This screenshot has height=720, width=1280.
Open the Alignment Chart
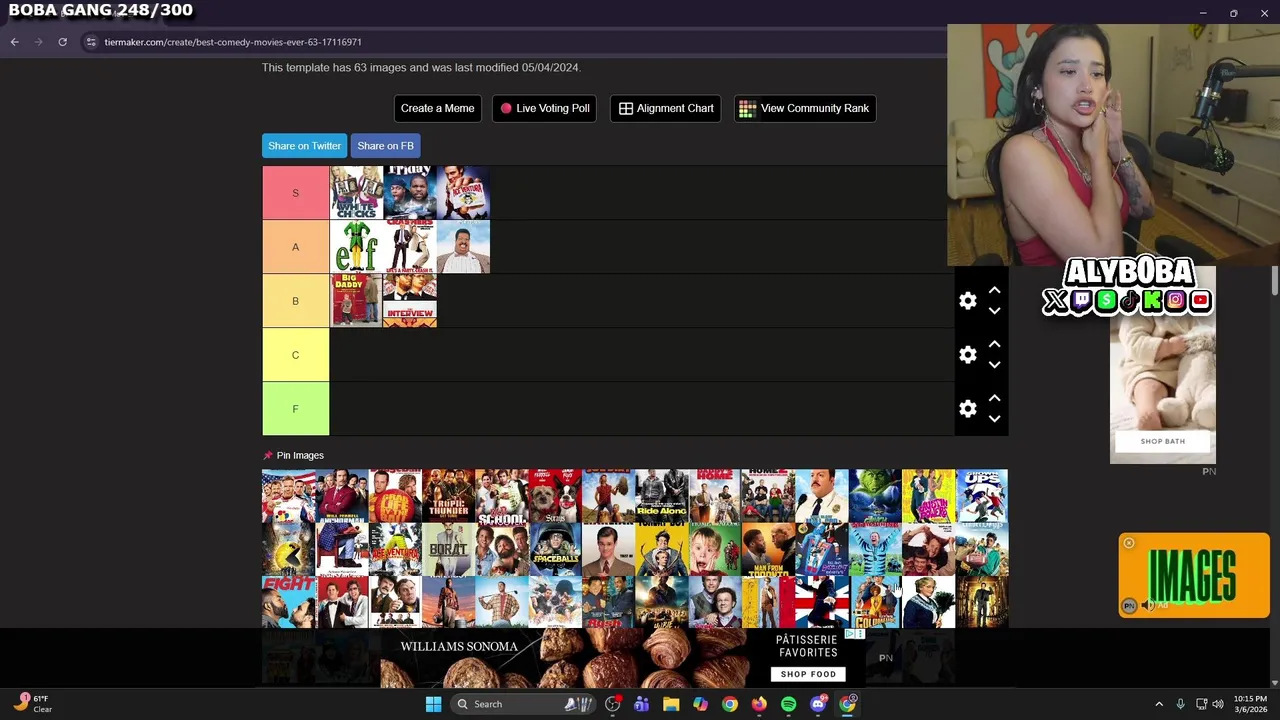[x=666, y=108]
